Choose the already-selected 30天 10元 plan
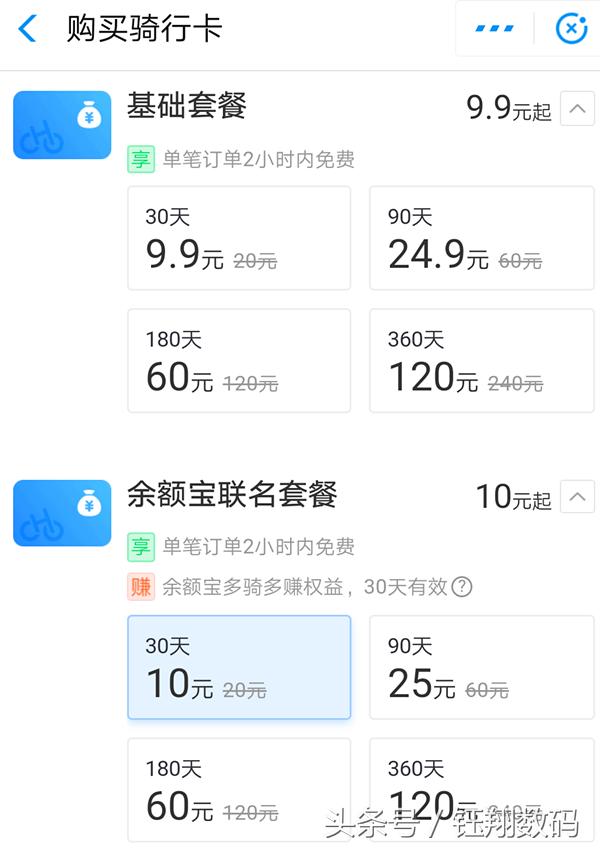The width and height of the screenshot is (600, 851). click(238, 667)
